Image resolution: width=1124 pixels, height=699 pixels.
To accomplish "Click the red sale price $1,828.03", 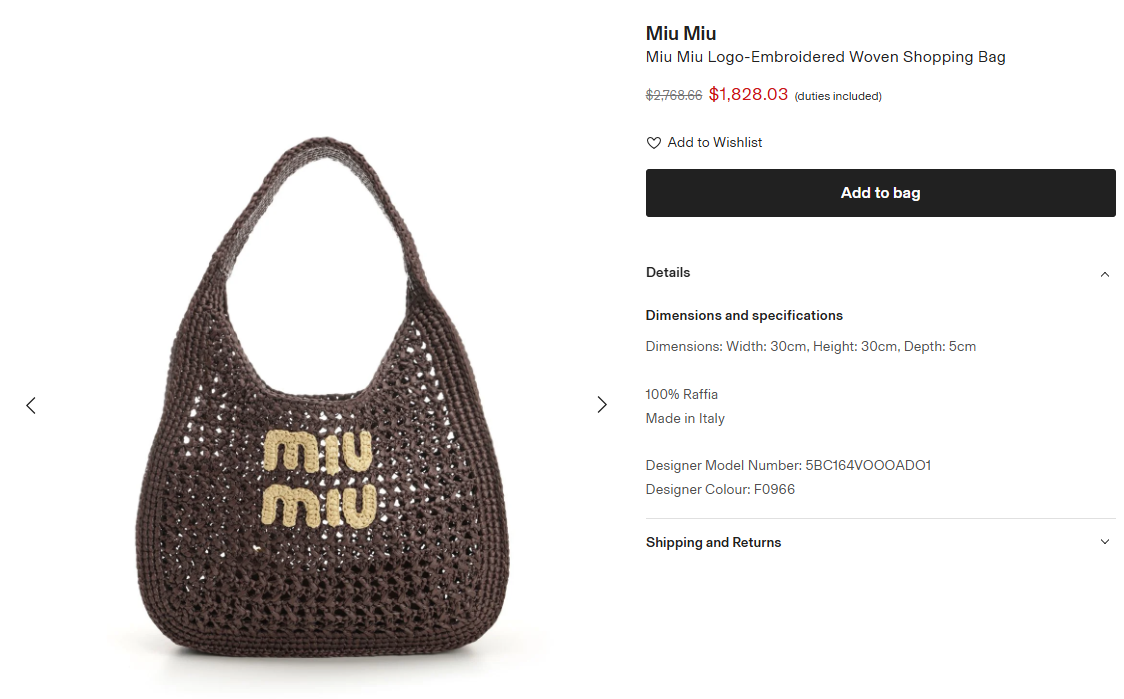I will coord(748,94).
